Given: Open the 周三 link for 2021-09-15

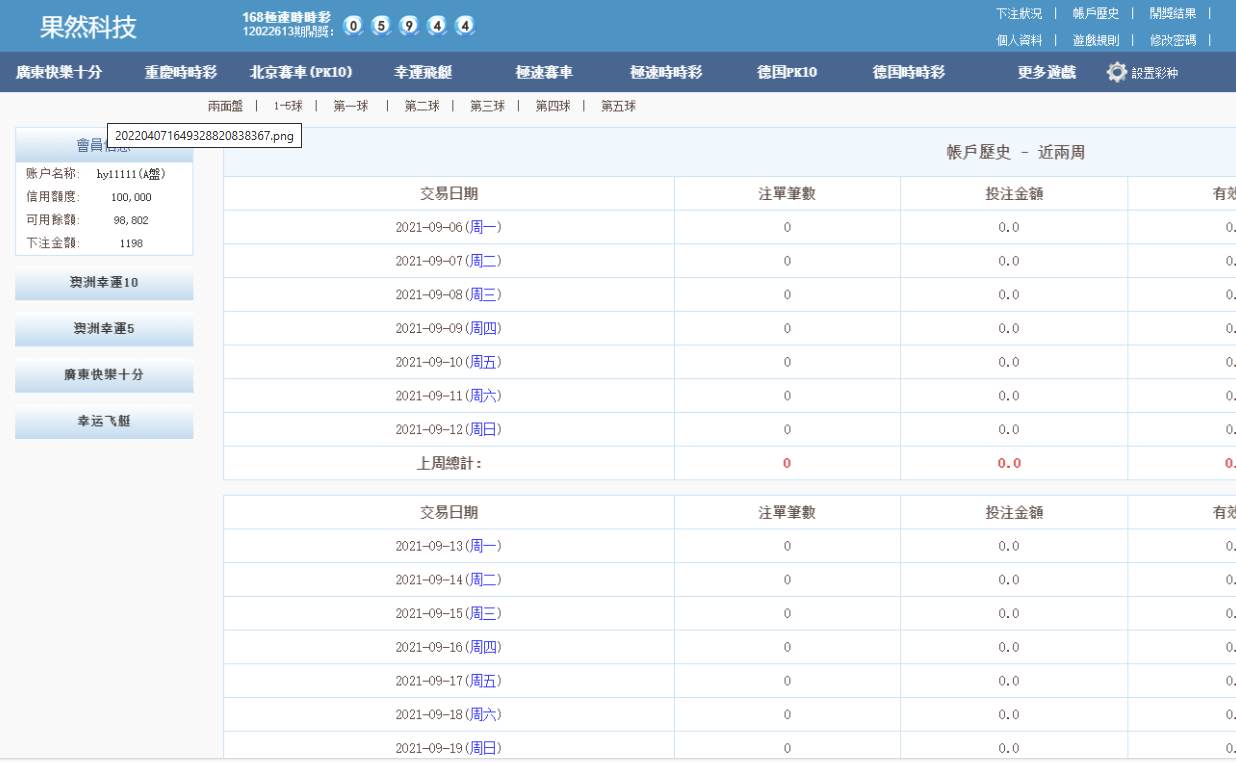Looking at the screenshot, I should pyautogui.click(x=484, y=614).
